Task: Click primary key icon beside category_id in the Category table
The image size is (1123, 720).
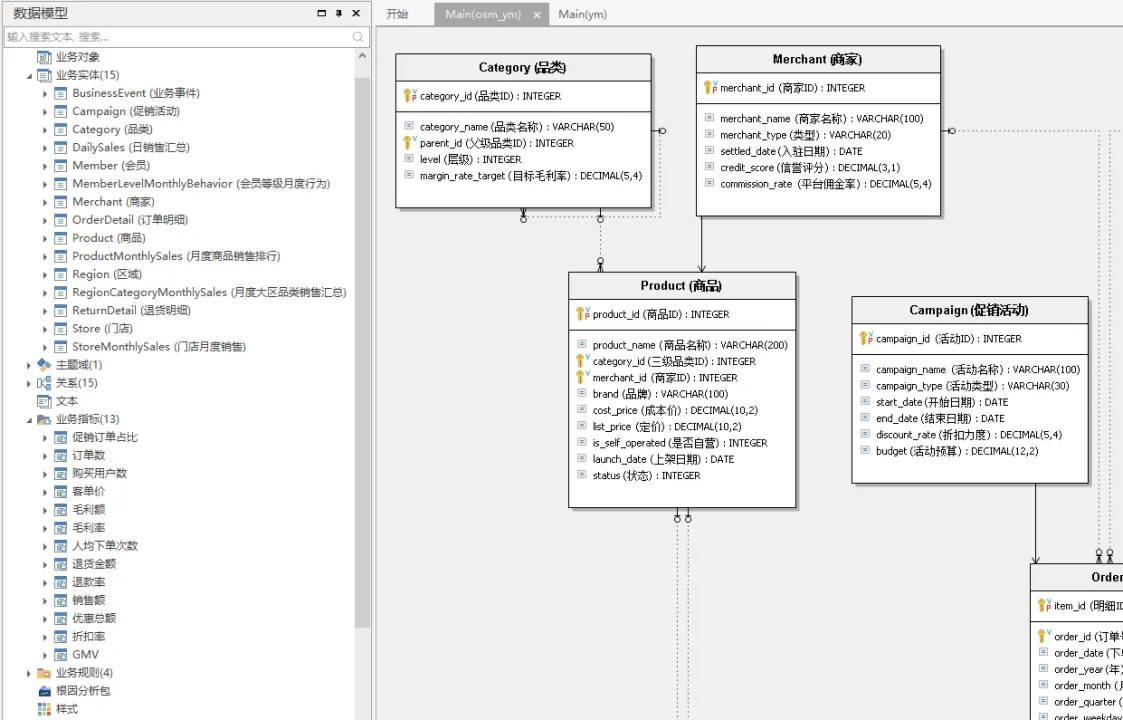Action: (x=410, y=96)
